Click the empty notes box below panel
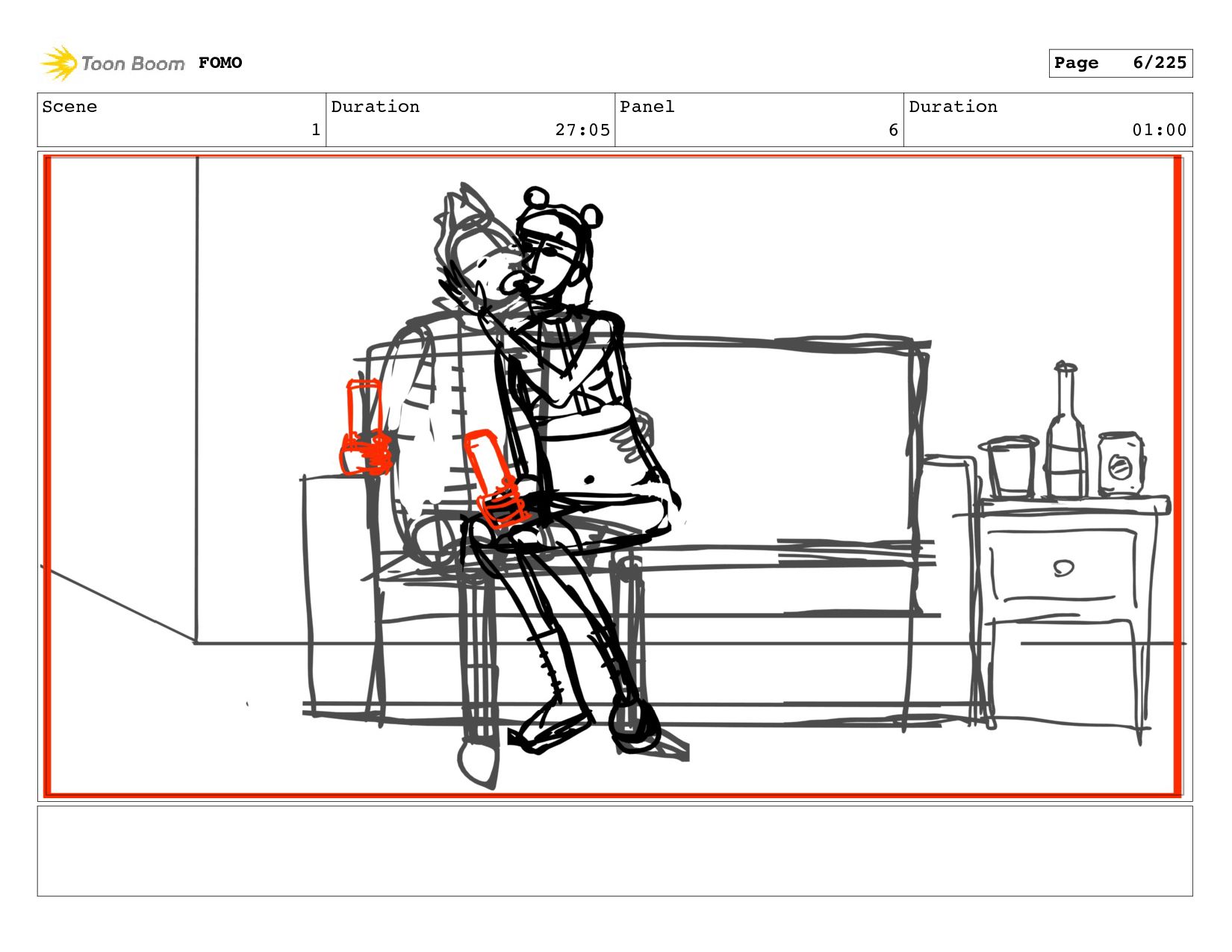The height and width of the screenshot is (952, 1232). pyautogui.click(x=615, y=850)
